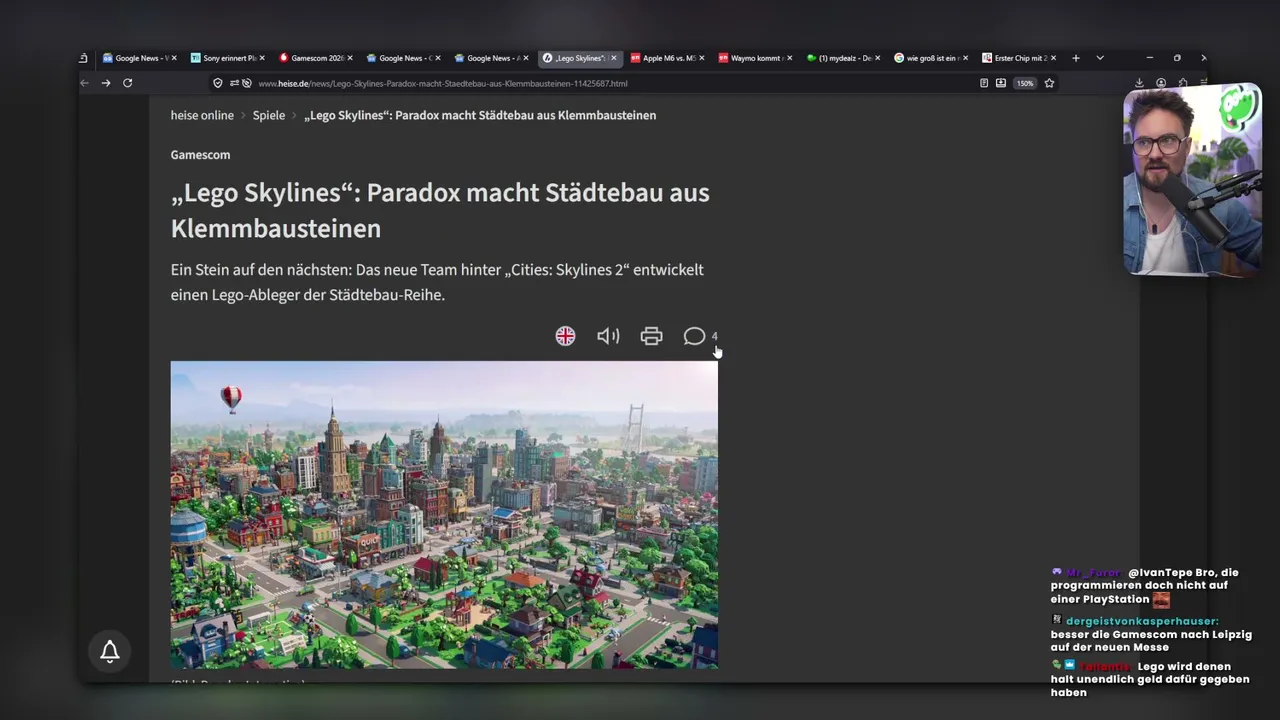
Task: Open the 'Spiele' breadcrumb link
Action: 269,115
